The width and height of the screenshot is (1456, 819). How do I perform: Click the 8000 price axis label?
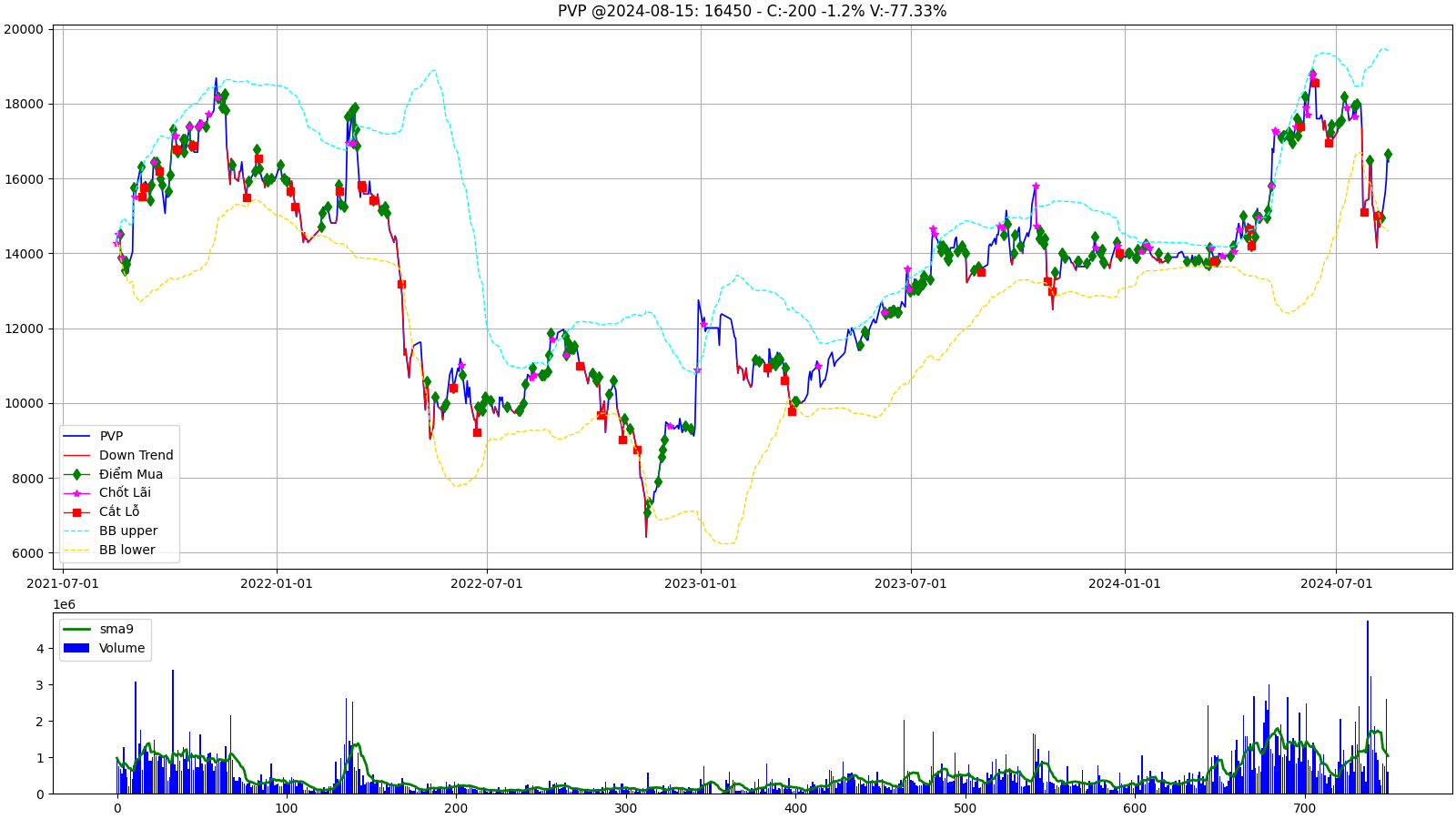[27, 479]
